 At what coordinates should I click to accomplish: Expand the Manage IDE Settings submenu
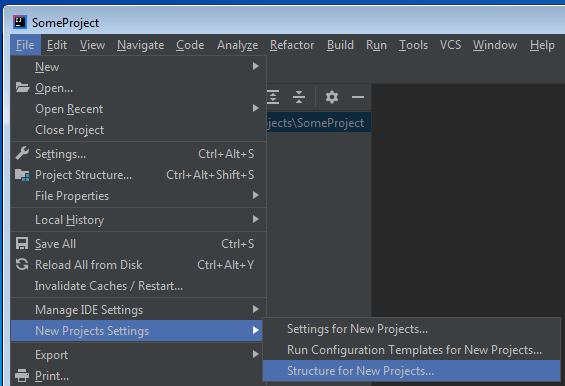255,309
